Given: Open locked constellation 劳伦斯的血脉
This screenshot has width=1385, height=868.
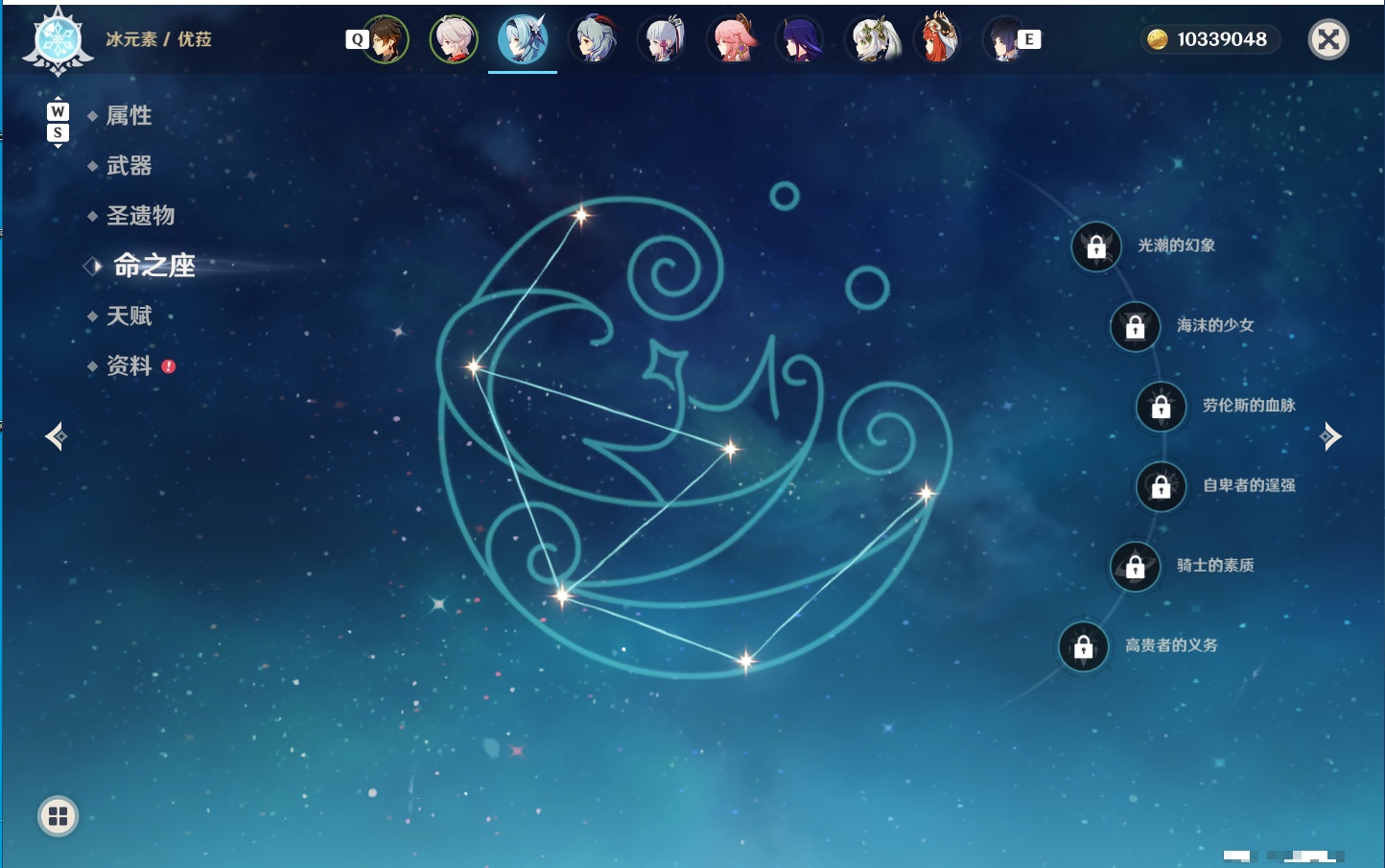Looking at the screenshot, I should pos(1216,406).
